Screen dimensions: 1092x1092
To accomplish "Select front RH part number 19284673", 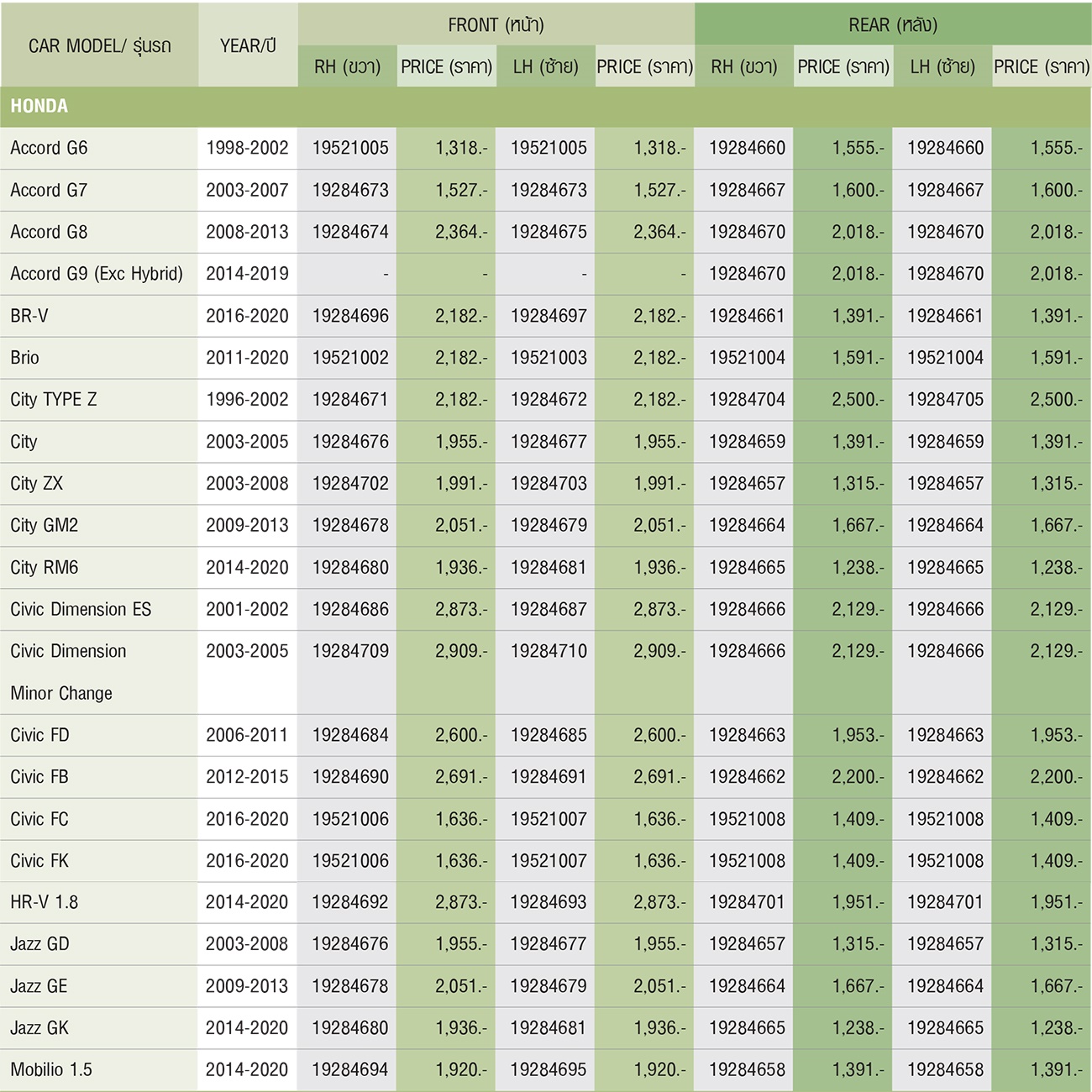I will (x=350, y=190).
